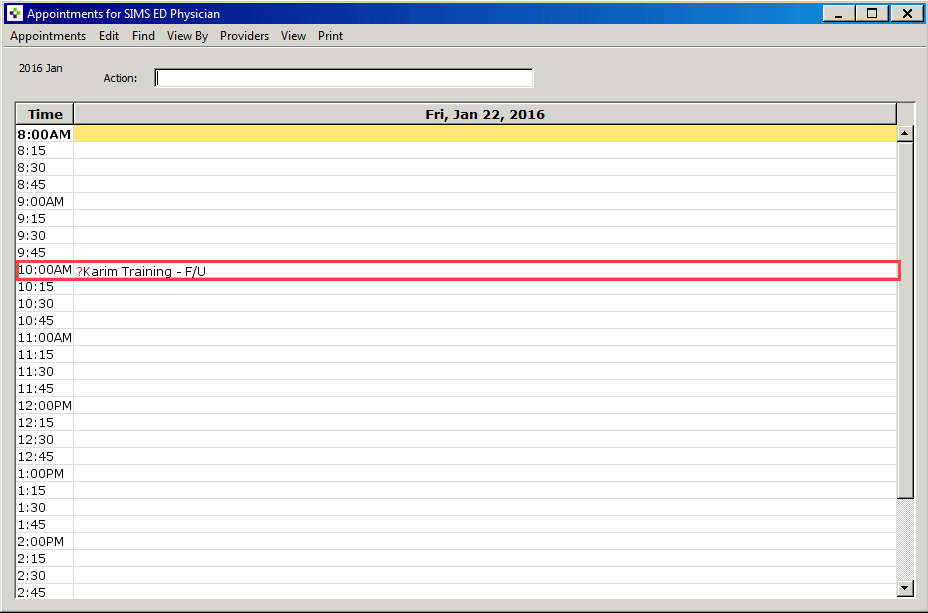Click the Time column header
This screenshot has width=928, height=613.
pyautogui.click(x=45, y=114)
